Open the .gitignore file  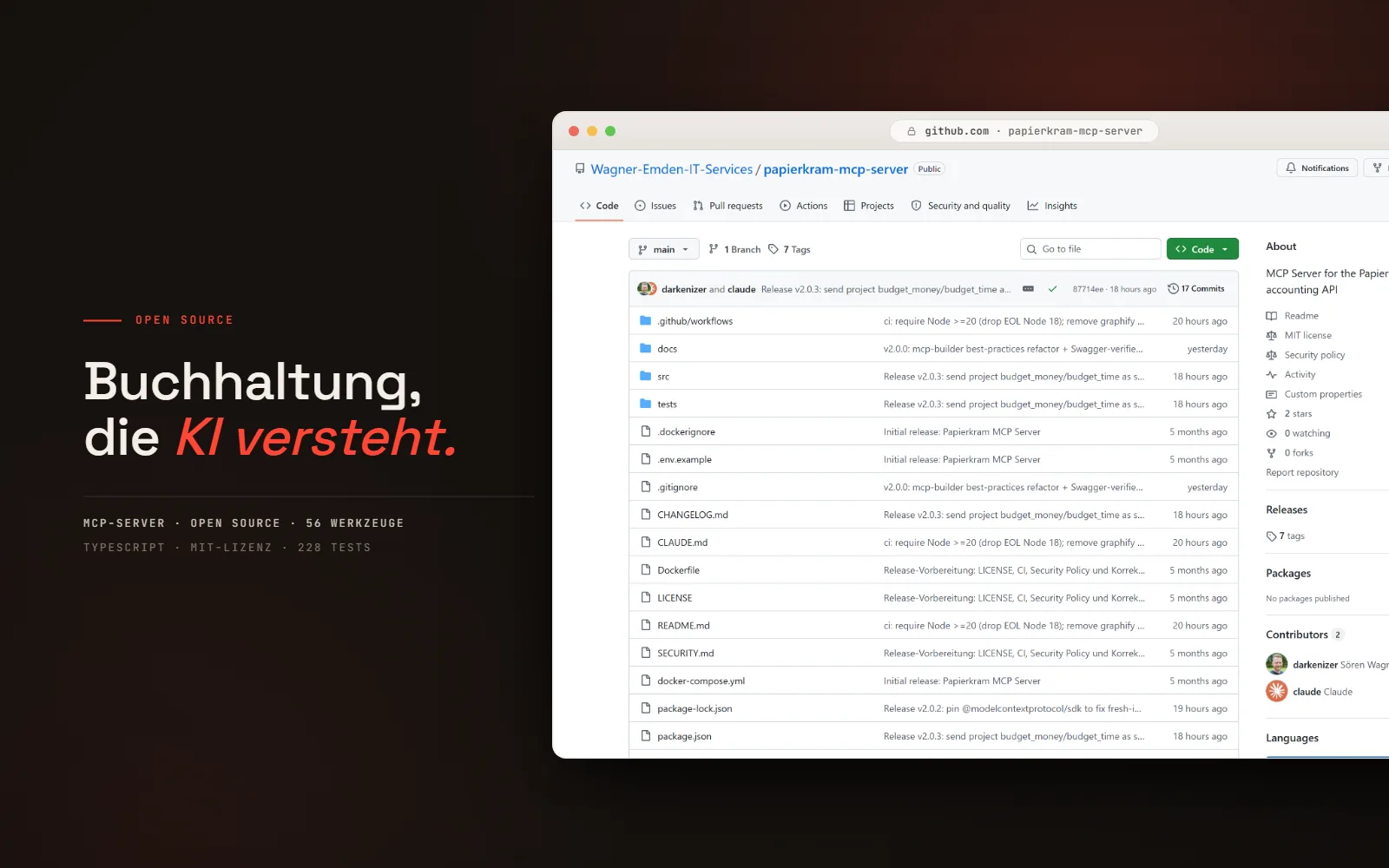678,488
